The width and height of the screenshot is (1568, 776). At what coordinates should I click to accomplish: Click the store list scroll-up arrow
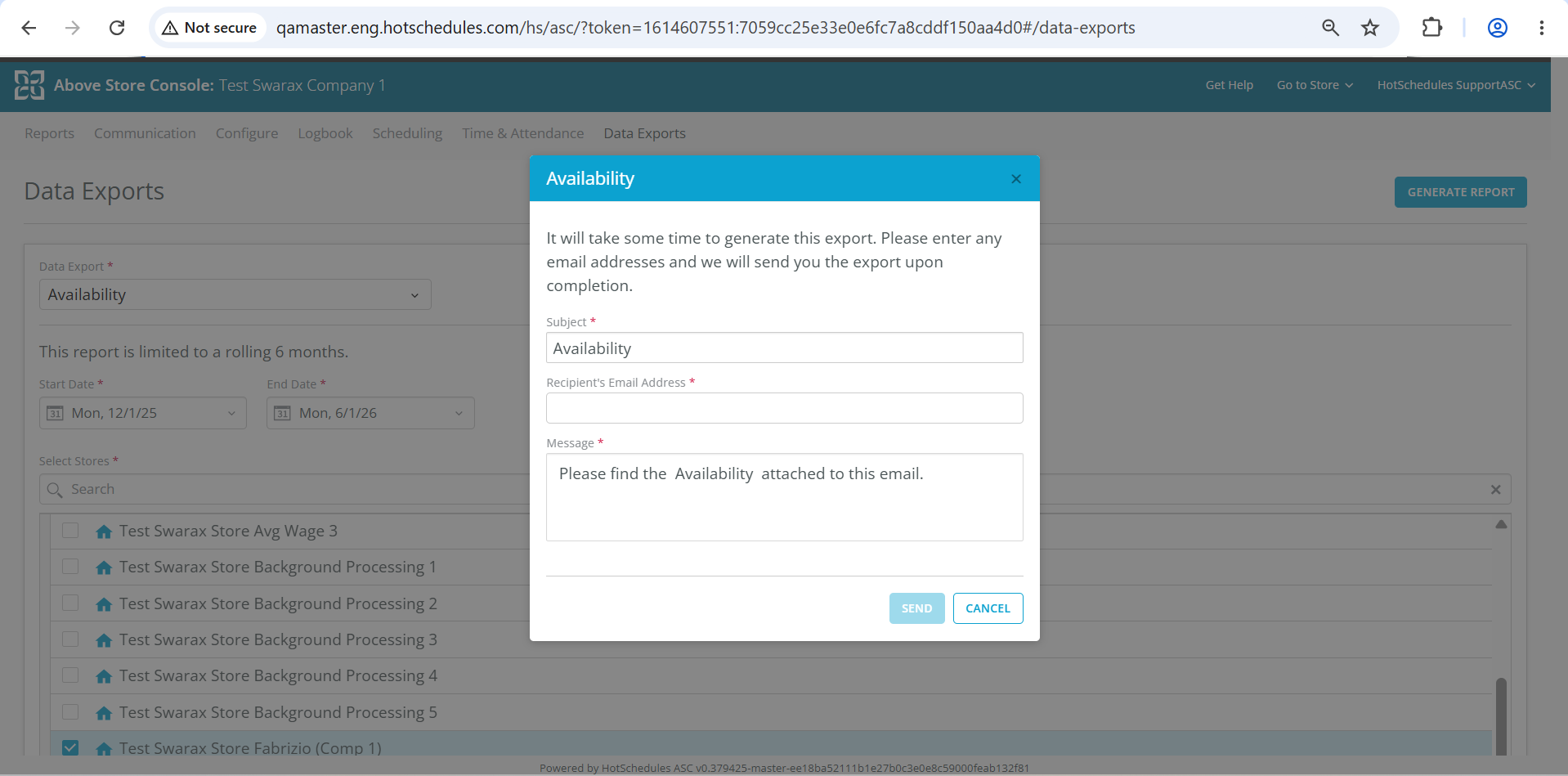tap(1501, 524)
